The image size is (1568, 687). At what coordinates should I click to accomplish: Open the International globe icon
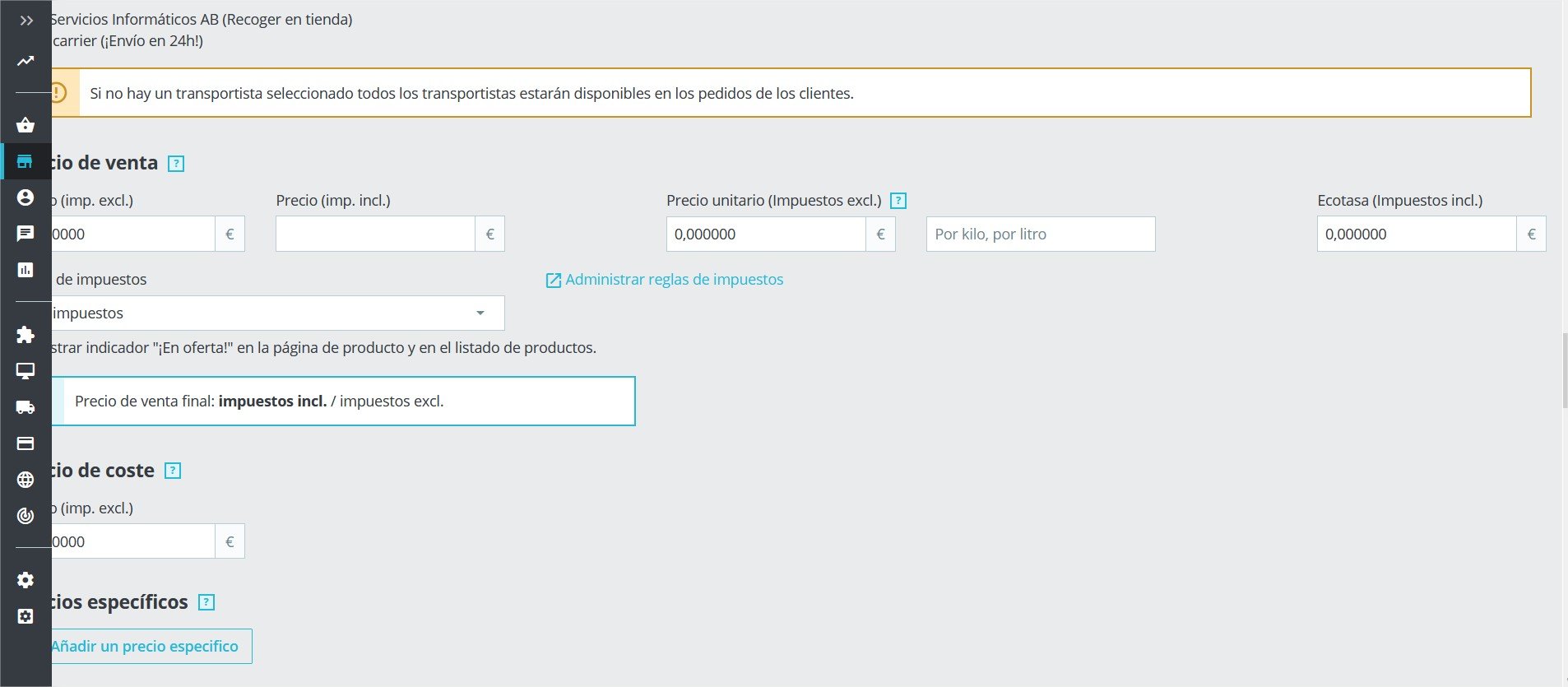pyautogui.click(x=26, y=480)
